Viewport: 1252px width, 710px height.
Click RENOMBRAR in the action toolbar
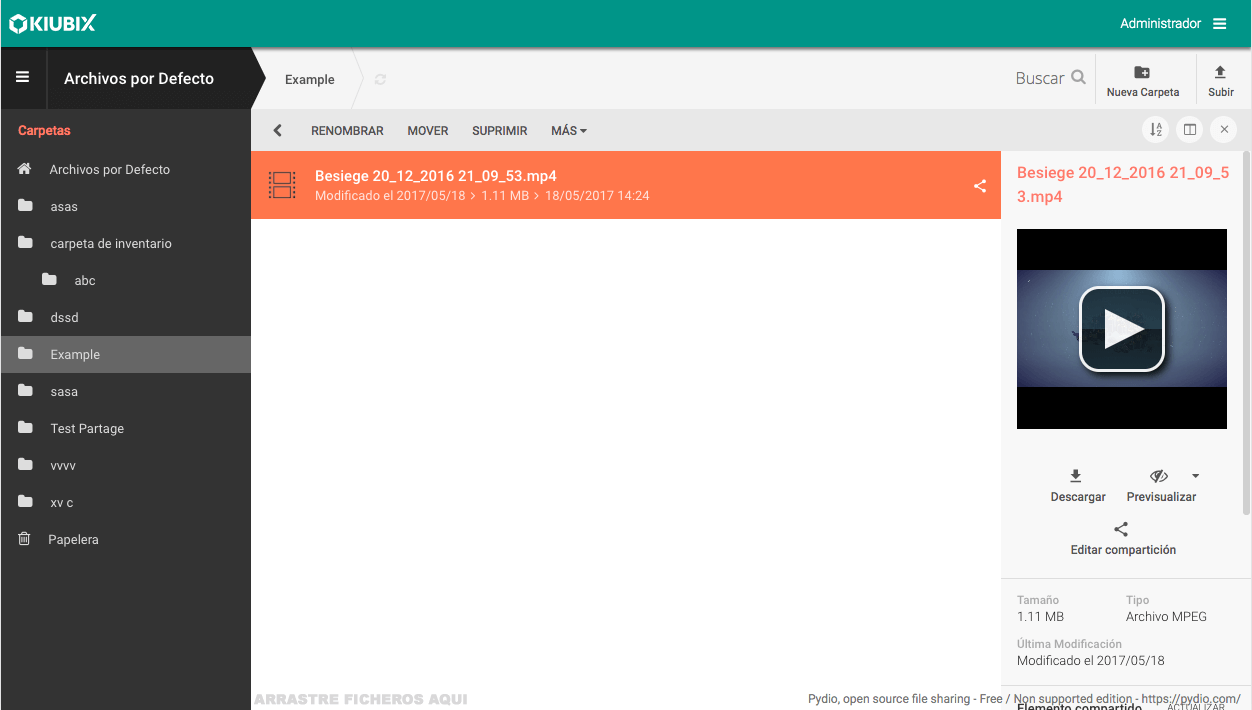pos(347,131)
